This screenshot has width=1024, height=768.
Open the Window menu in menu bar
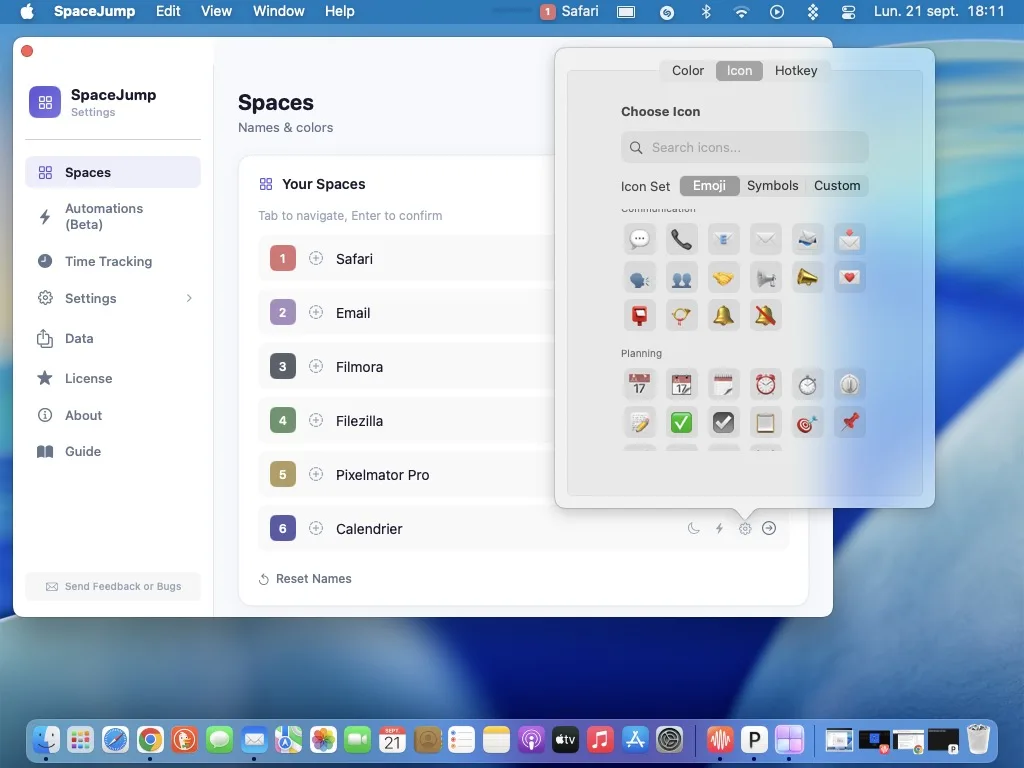click(278, 11)
